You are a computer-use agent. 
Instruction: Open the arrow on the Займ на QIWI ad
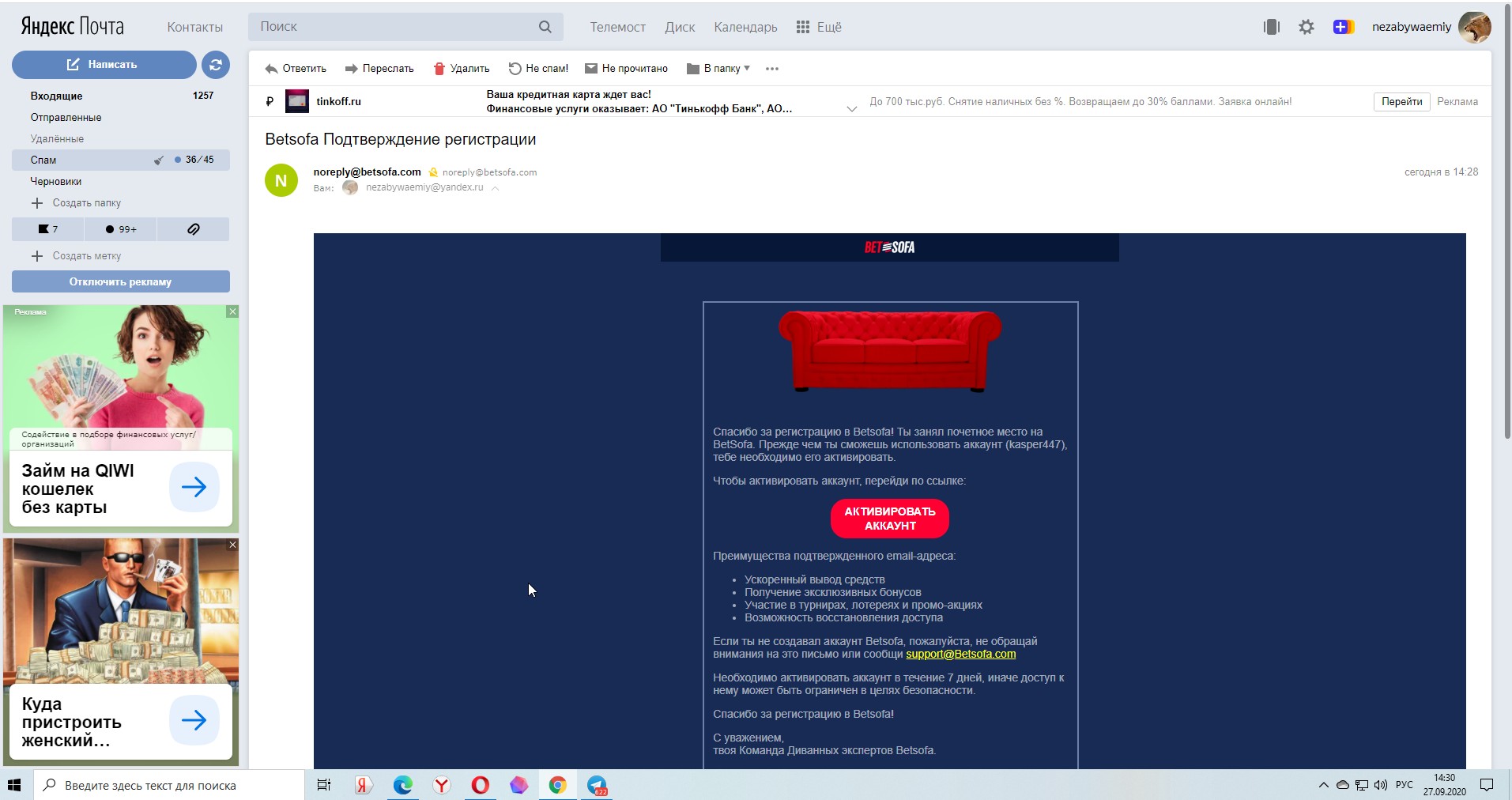[x=194, y=487]
